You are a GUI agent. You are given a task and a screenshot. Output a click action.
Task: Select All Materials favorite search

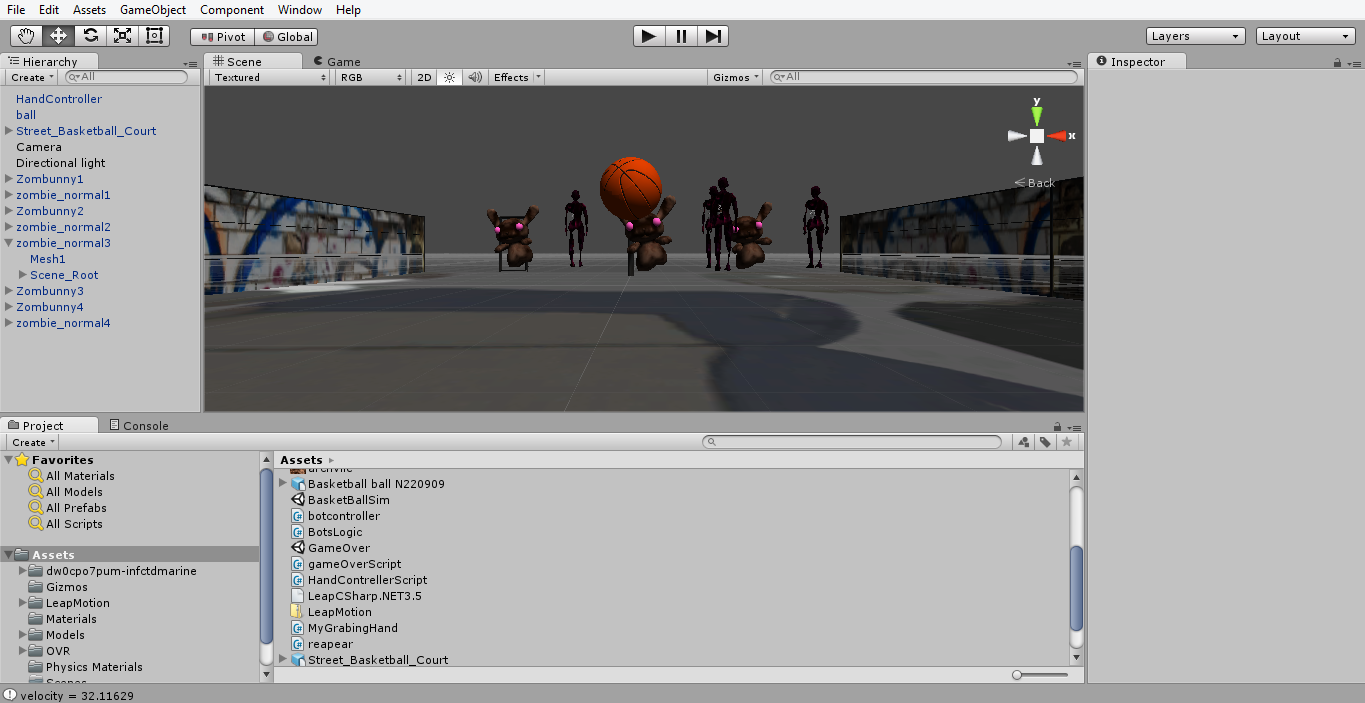80,476
